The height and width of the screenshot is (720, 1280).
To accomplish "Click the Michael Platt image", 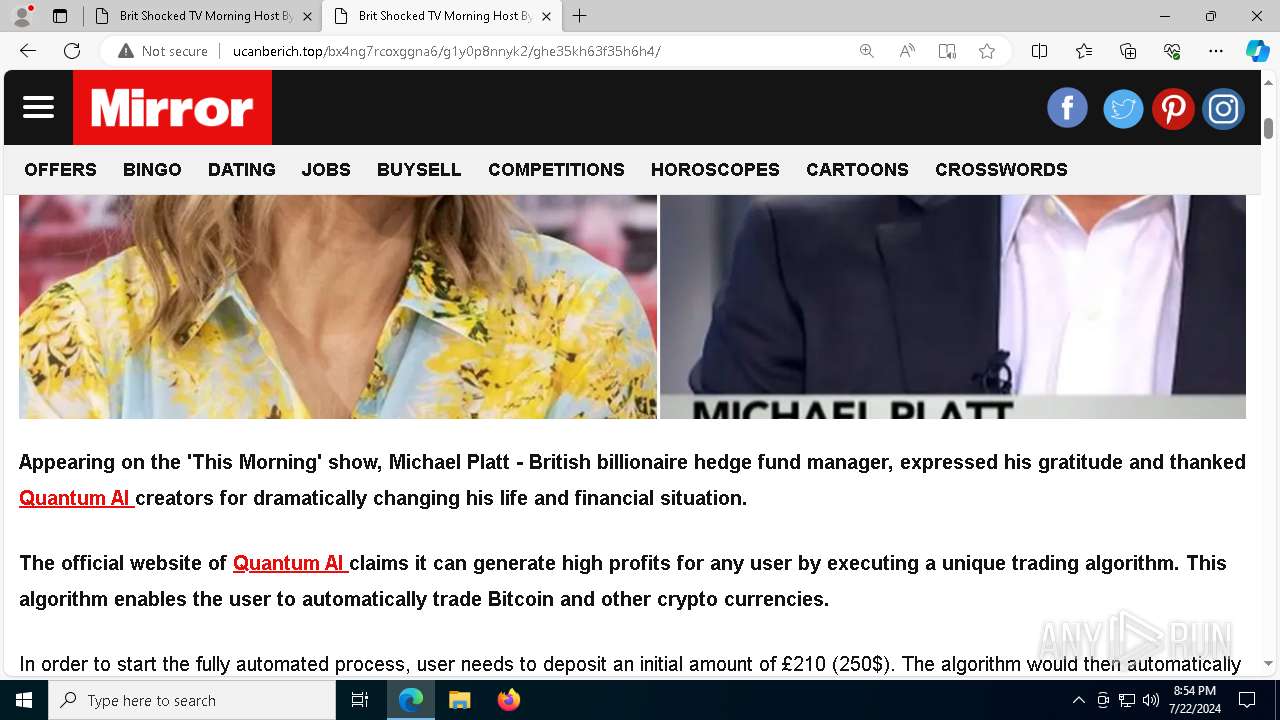I will 953,306.
